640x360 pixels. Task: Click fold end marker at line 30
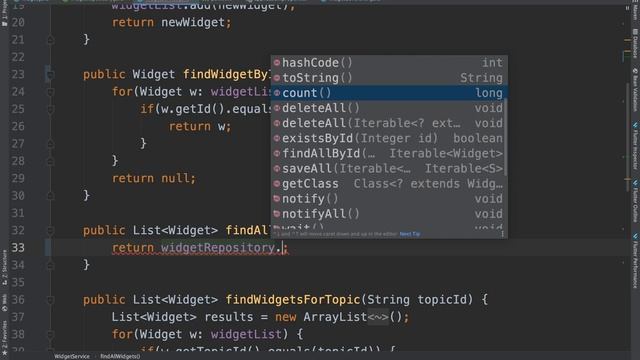tap(51, 196)
